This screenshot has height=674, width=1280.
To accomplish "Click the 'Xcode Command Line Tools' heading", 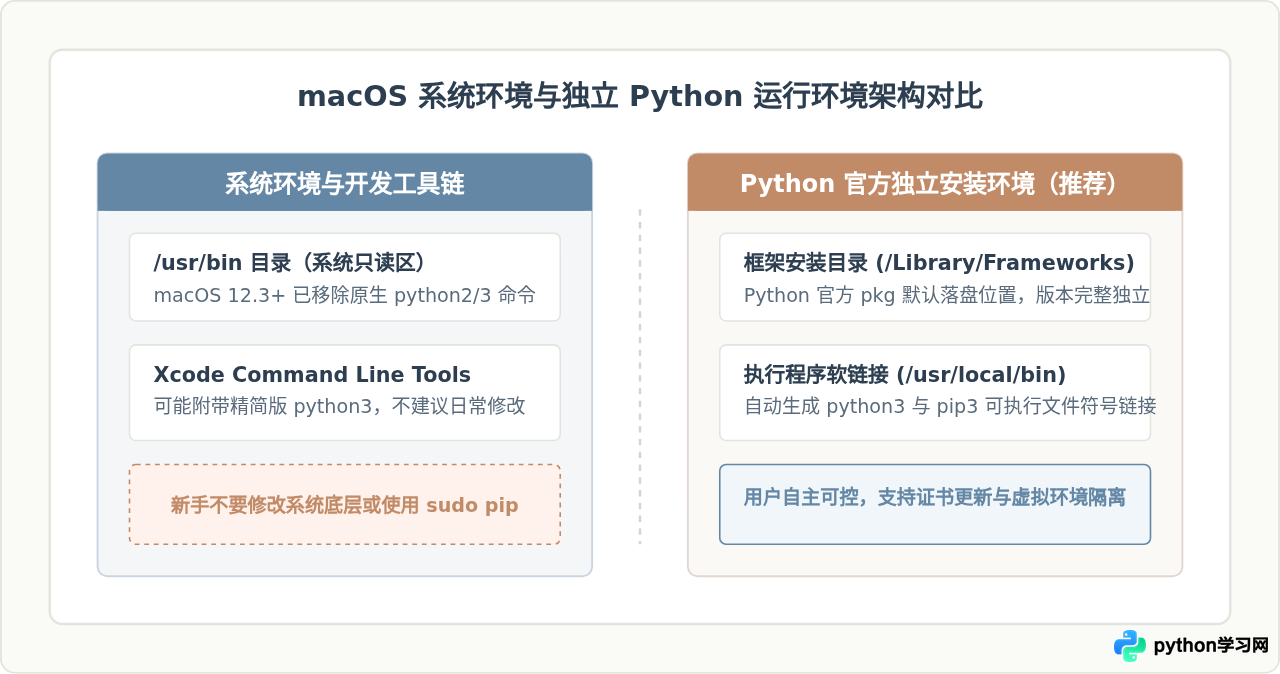I will [x=312, y=375].
